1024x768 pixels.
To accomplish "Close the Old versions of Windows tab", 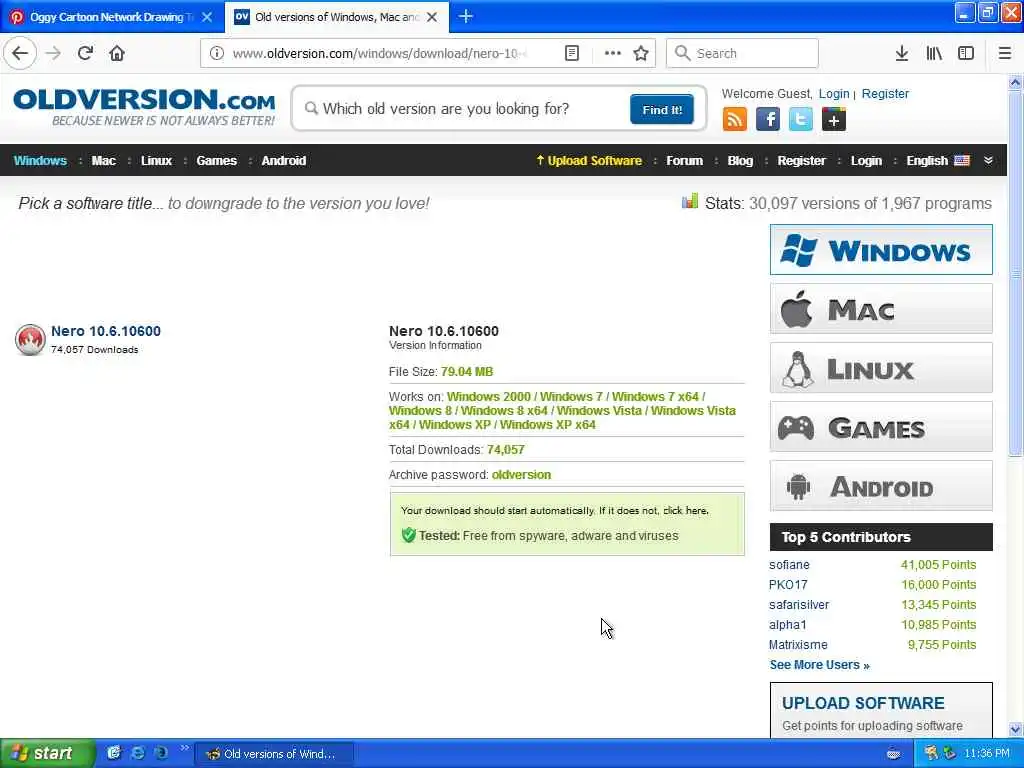I will click(432, 17).
